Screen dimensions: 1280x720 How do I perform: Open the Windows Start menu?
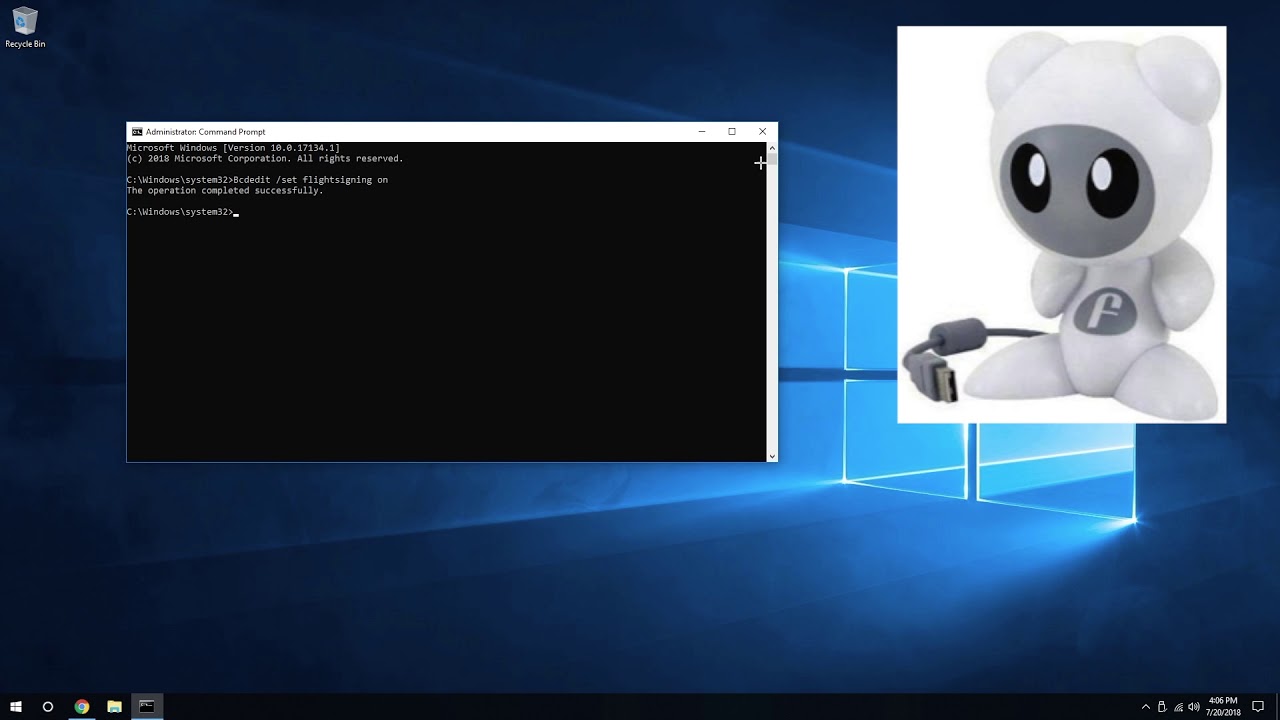16,706
